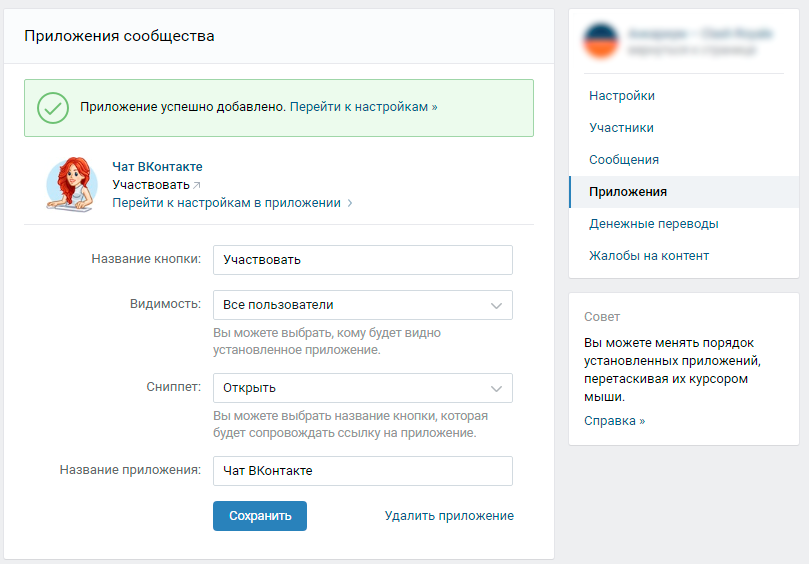This screenshot has width=809, height=564.
Task: Open the Чат ВКонтакте app title link
Action: (157, 167)
